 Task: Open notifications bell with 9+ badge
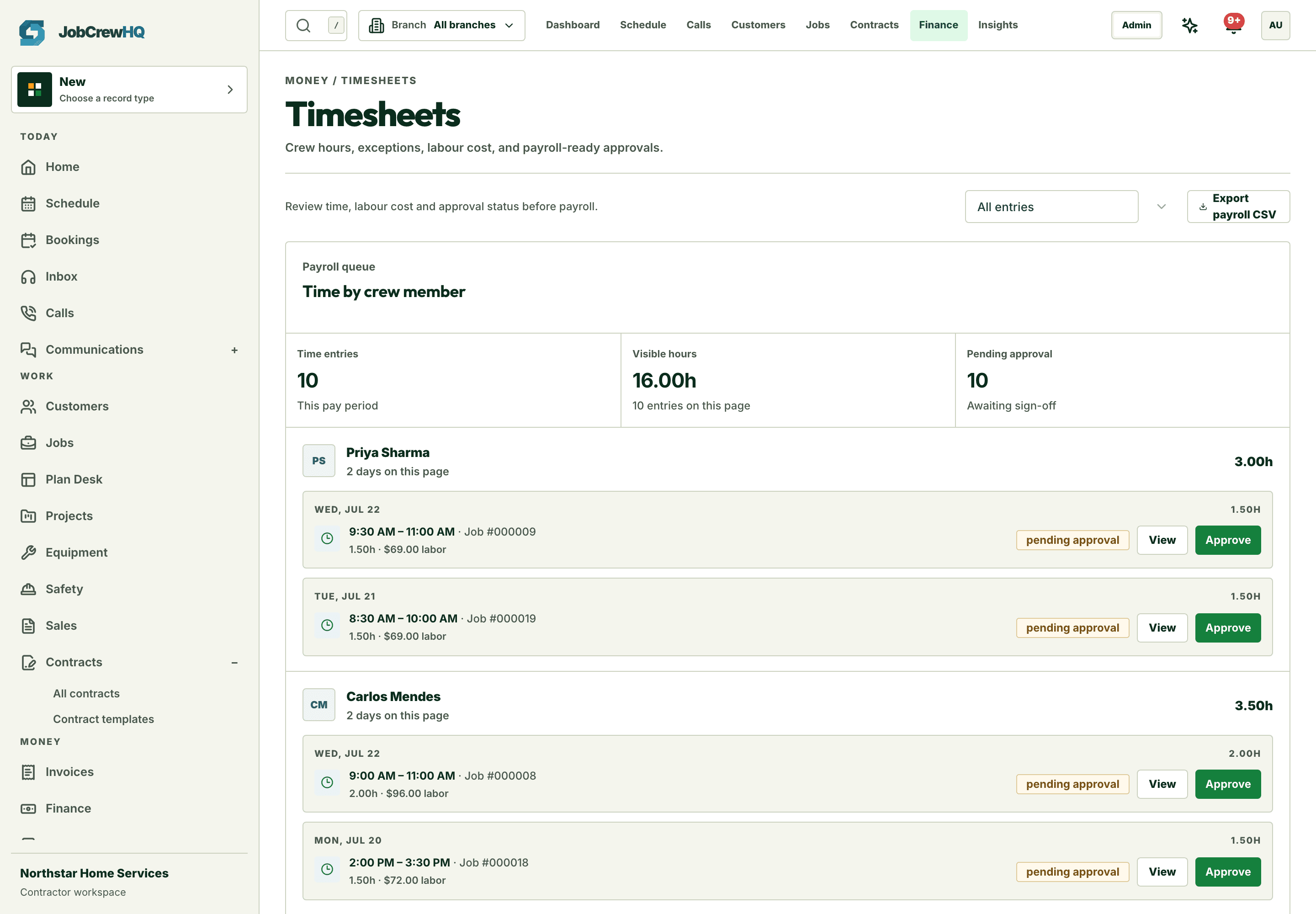tap(1234, 25)
